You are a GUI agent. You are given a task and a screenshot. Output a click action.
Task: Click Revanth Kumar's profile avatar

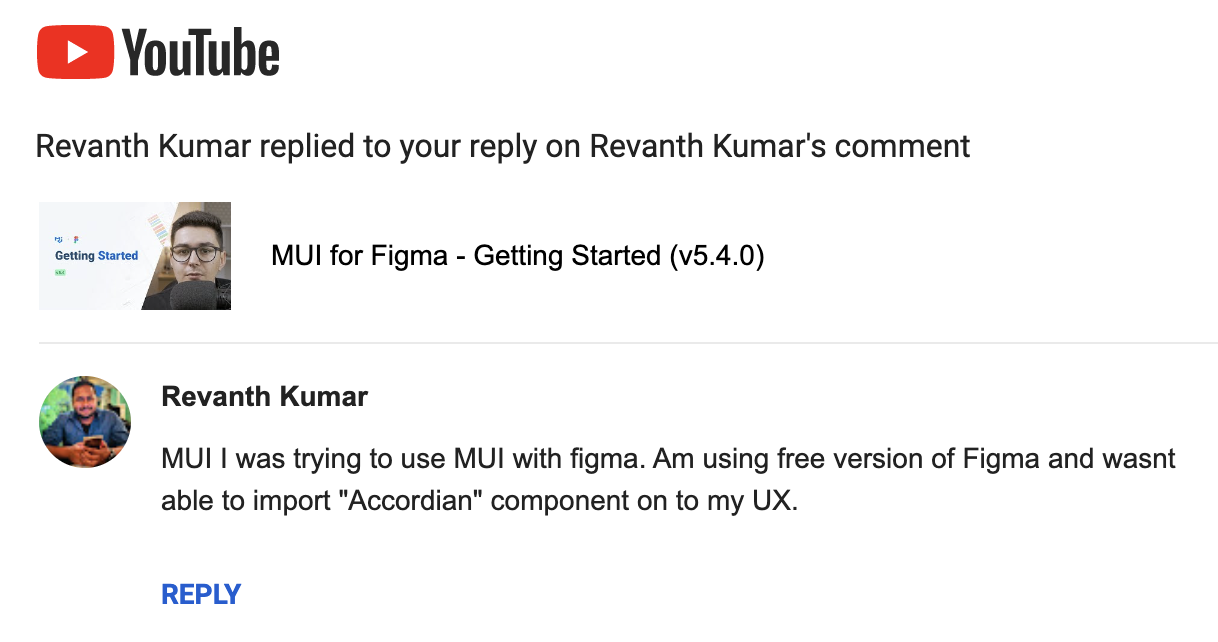pos(85,422)
